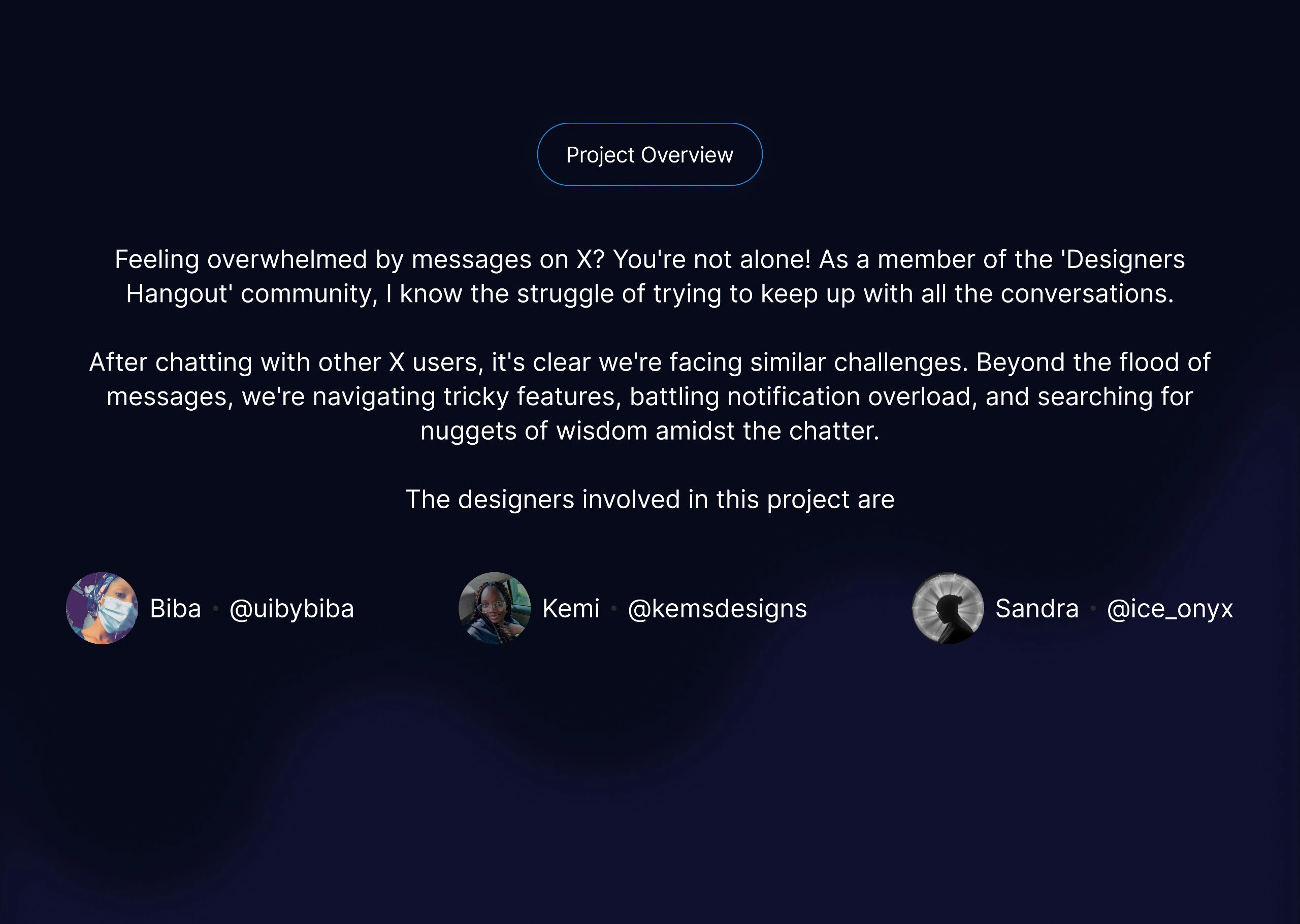Click the dot separator after Biba

216,609
